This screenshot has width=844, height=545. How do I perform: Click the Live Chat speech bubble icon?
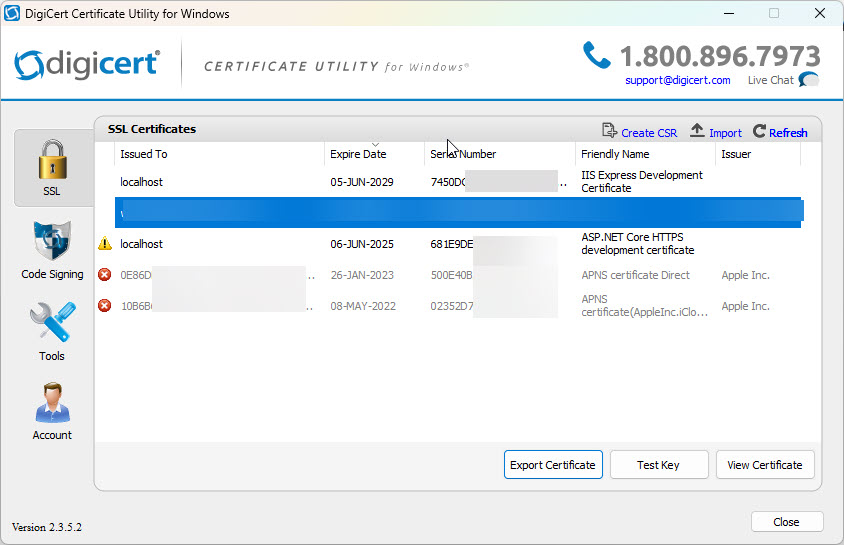coord(808,80)
